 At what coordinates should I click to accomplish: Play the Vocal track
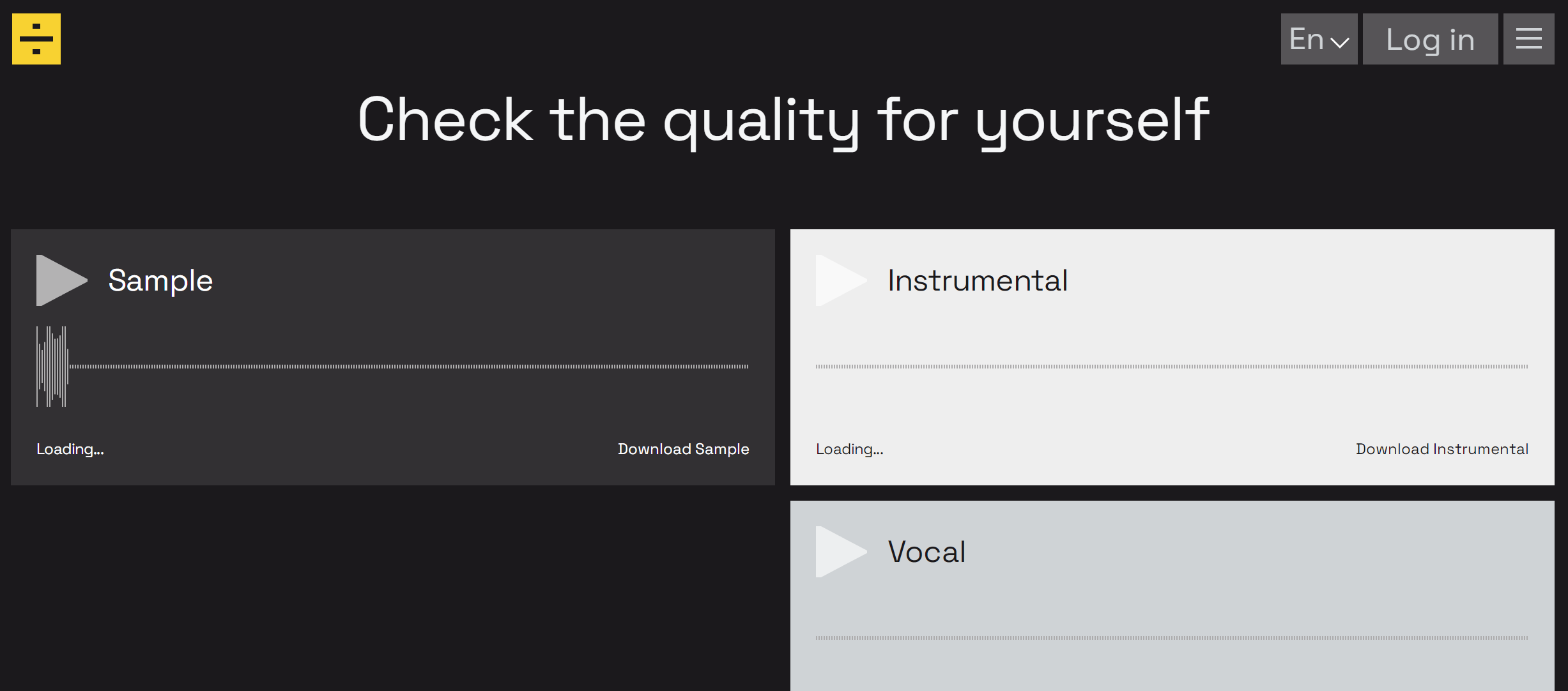point(840,552)
